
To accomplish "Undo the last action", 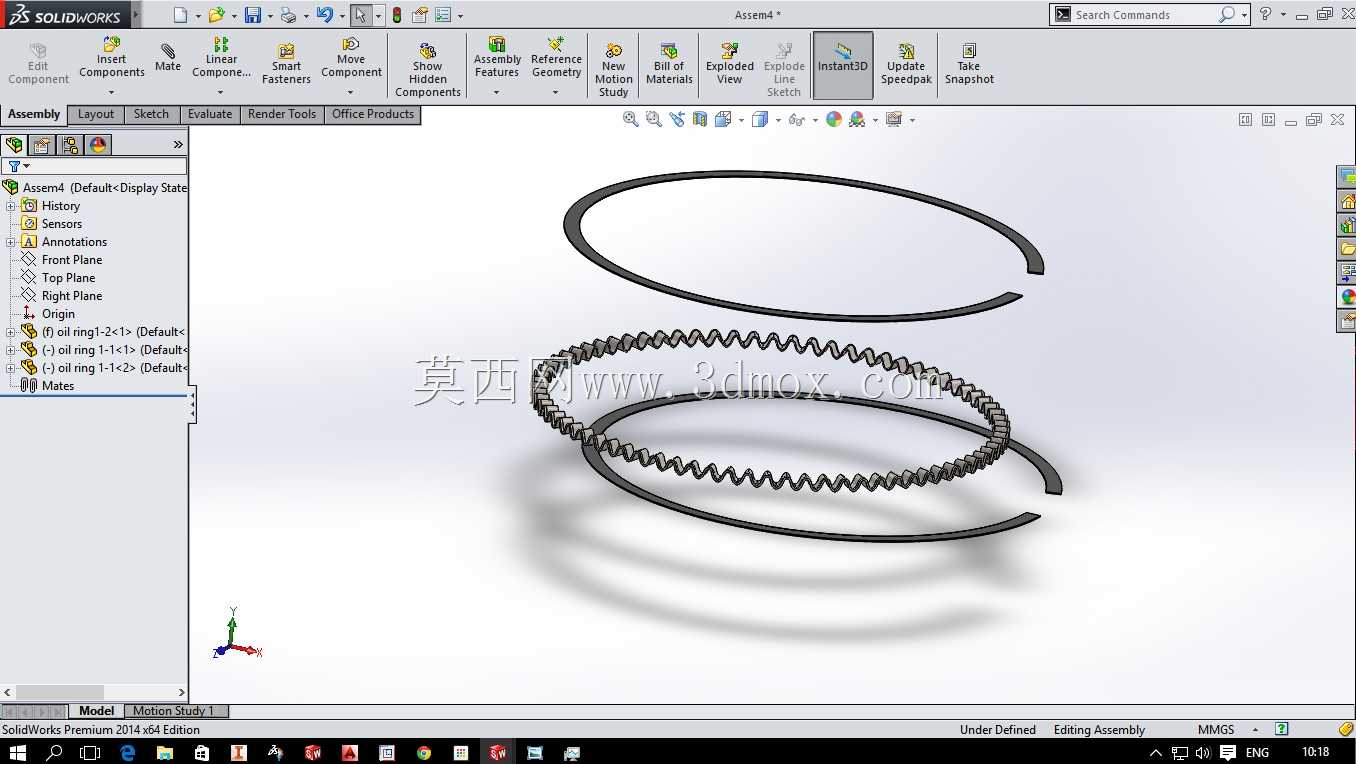I will 324,15.
